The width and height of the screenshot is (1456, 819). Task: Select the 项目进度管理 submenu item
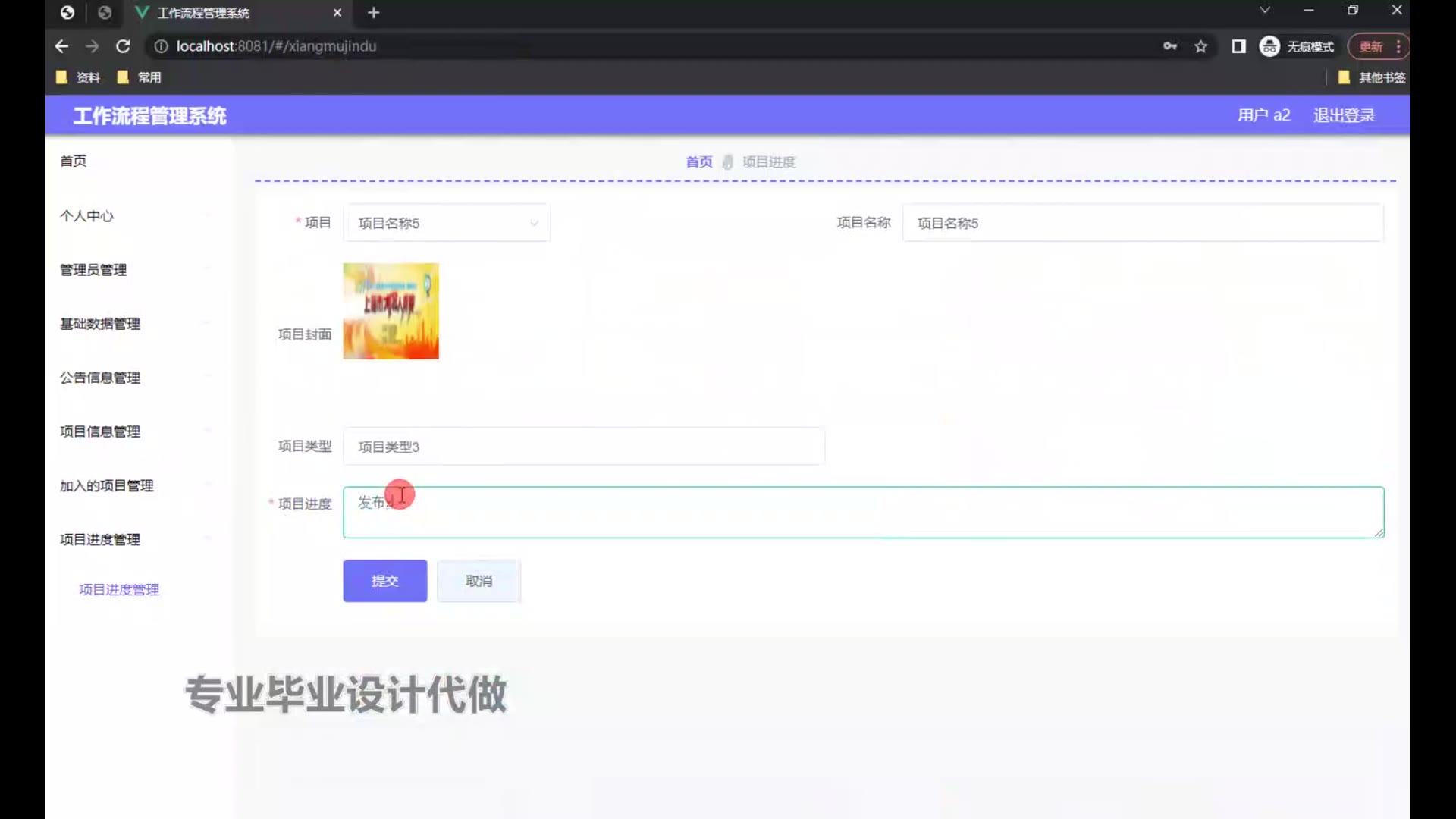(119, 589)
